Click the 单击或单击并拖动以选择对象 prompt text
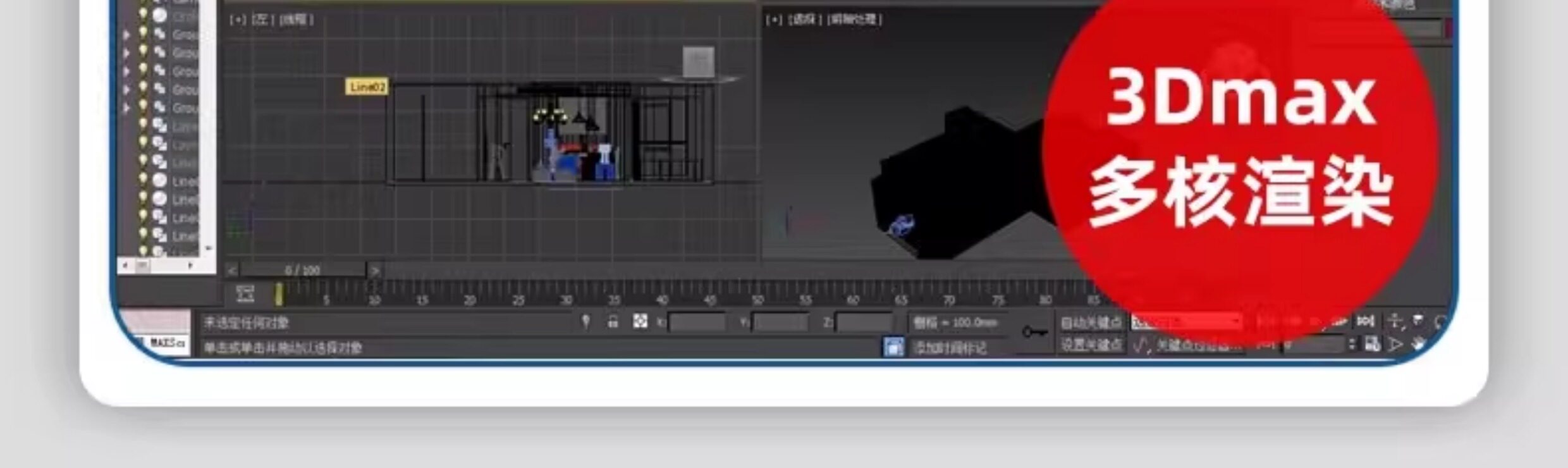The width and height of the screenshot is (1568, 468). point(283,347)
